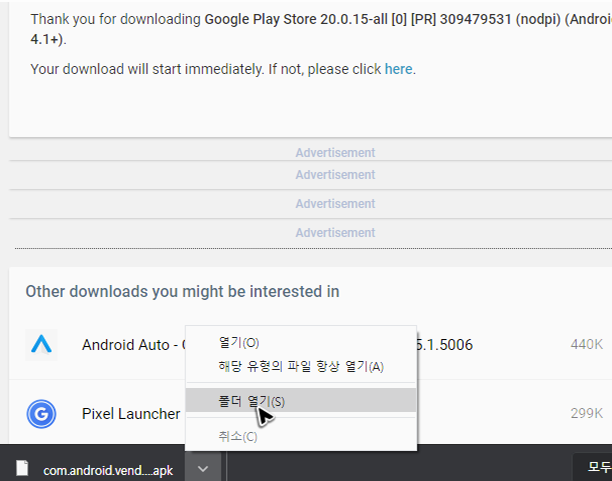The image size is (612, 481).
Task: Click the 'Other downloads you might be interested in' heading
Action: [x=182, y=292]
